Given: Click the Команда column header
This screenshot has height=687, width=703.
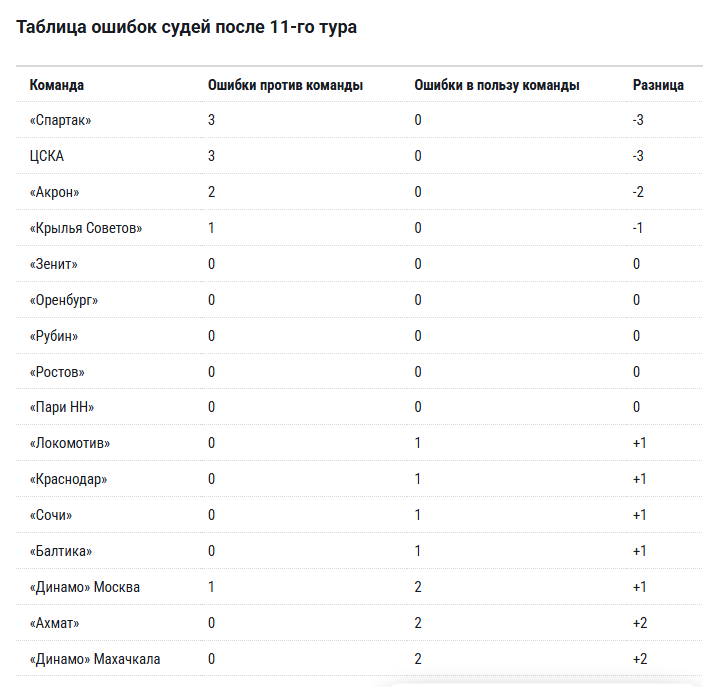Looking at the screenshot, I should click(x=56, y=85).
